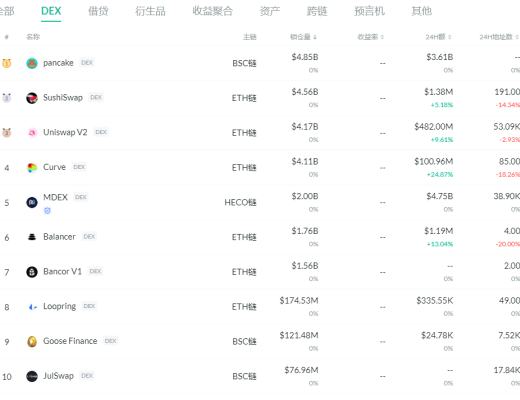Open the Balancer project link
The height and width of the screenshot is (400, 520).
[x=59, y=237]
